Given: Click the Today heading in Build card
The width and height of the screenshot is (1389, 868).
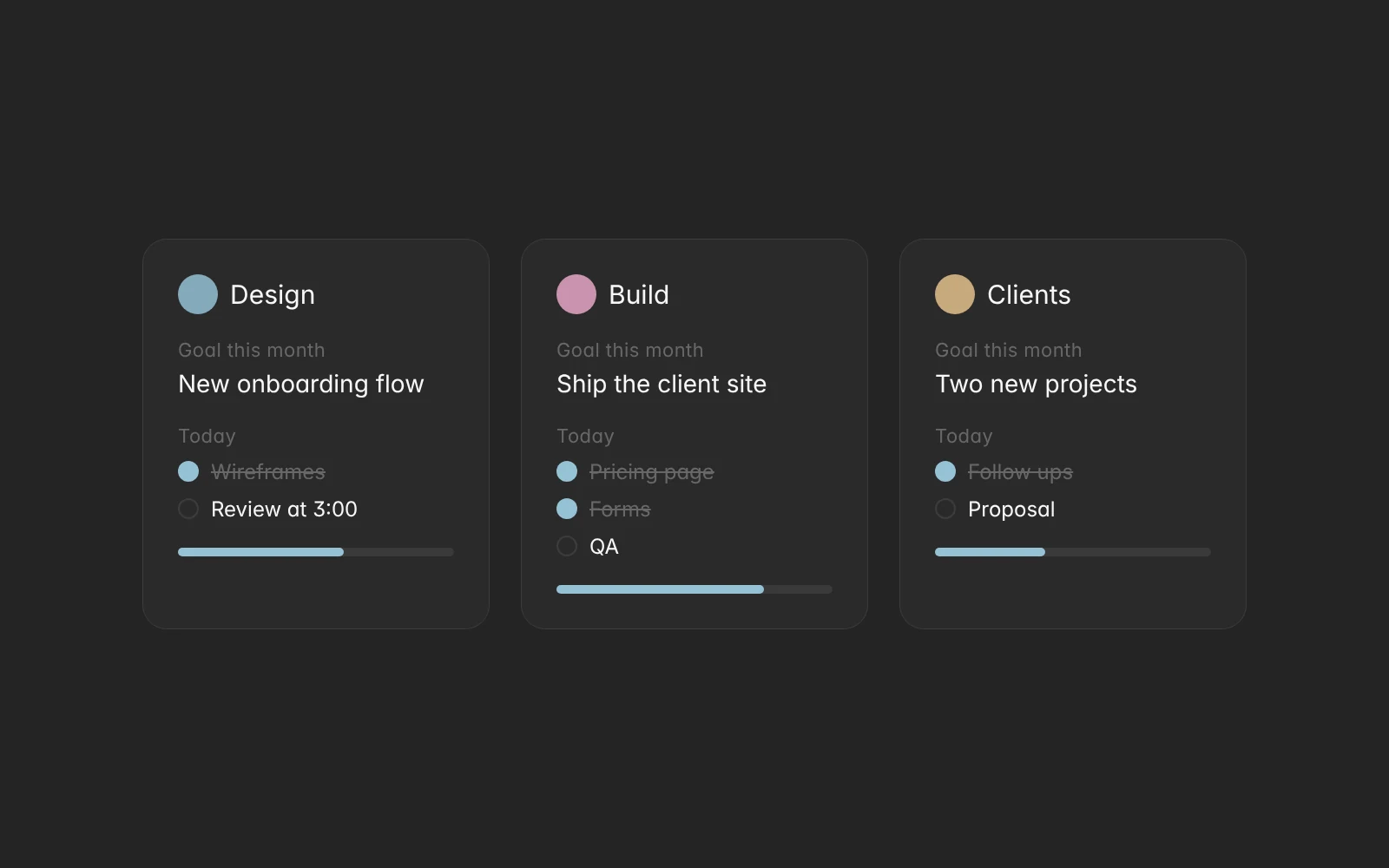Looking at the screenshot, I should [585, 437].
